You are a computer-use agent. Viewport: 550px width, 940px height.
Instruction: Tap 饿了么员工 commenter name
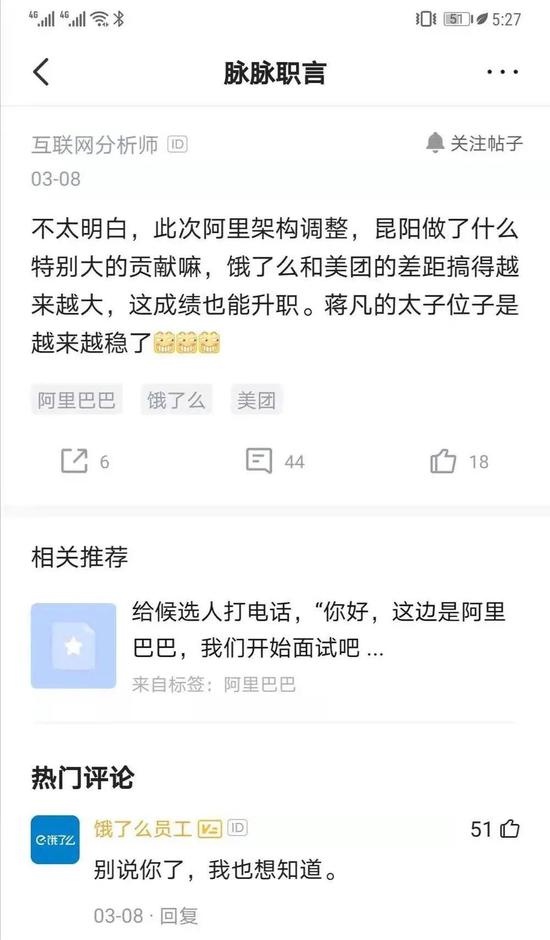[x=143, y=828]
